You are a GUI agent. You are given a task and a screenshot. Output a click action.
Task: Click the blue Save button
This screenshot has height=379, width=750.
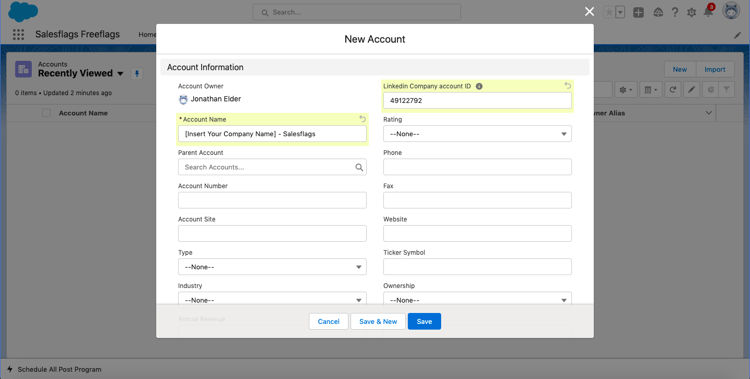pos(424,322)
